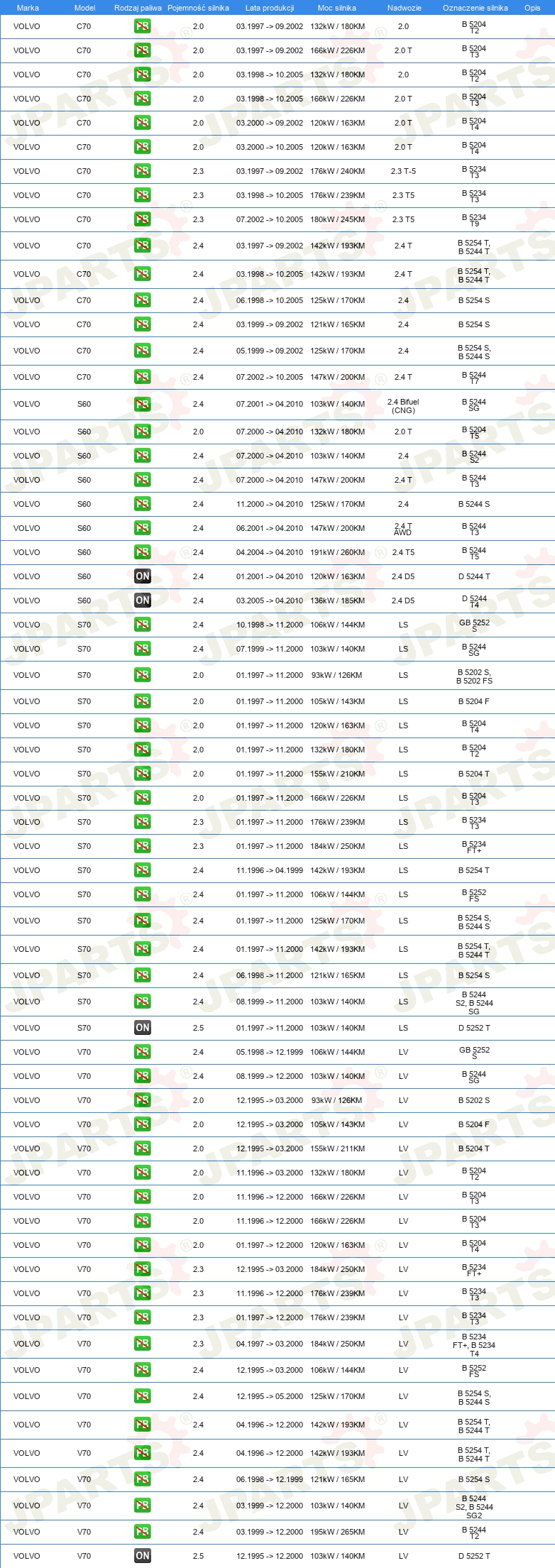Click petrol icon in V70 195kW / 265KM row
This screenshot has width=555, height=1568.
coord(142,1532)
